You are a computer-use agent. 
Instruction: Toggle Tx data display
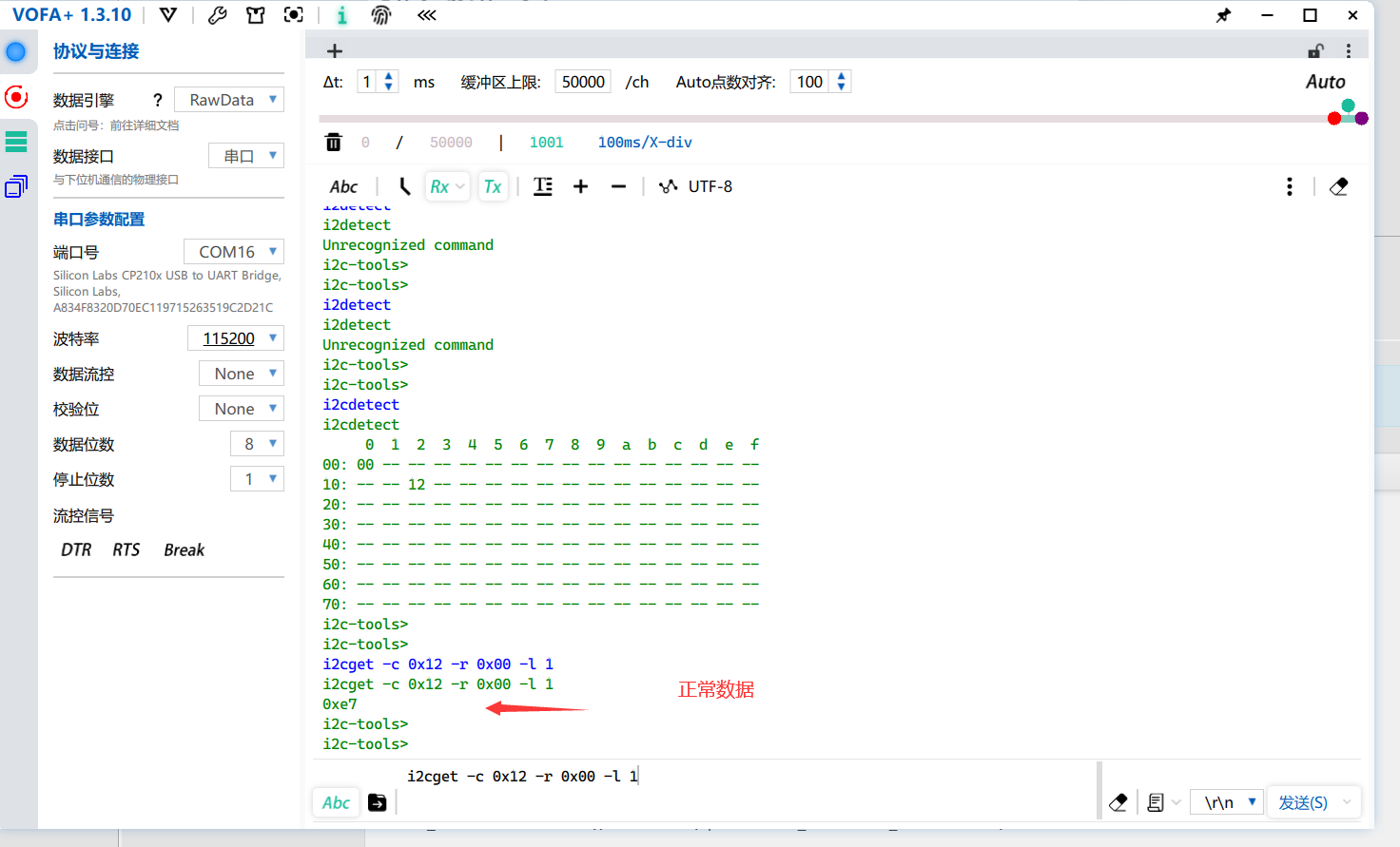[x=493, y=186]
